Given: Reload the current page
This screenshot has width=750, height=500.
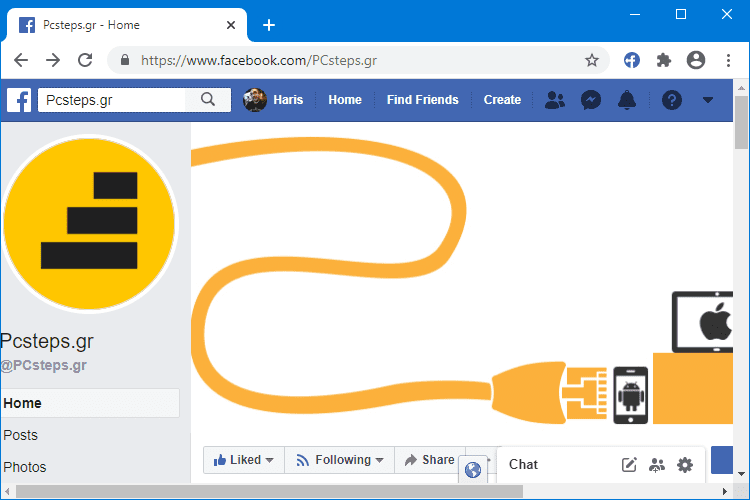Looking at the screenshot, I should pos(85,60).
